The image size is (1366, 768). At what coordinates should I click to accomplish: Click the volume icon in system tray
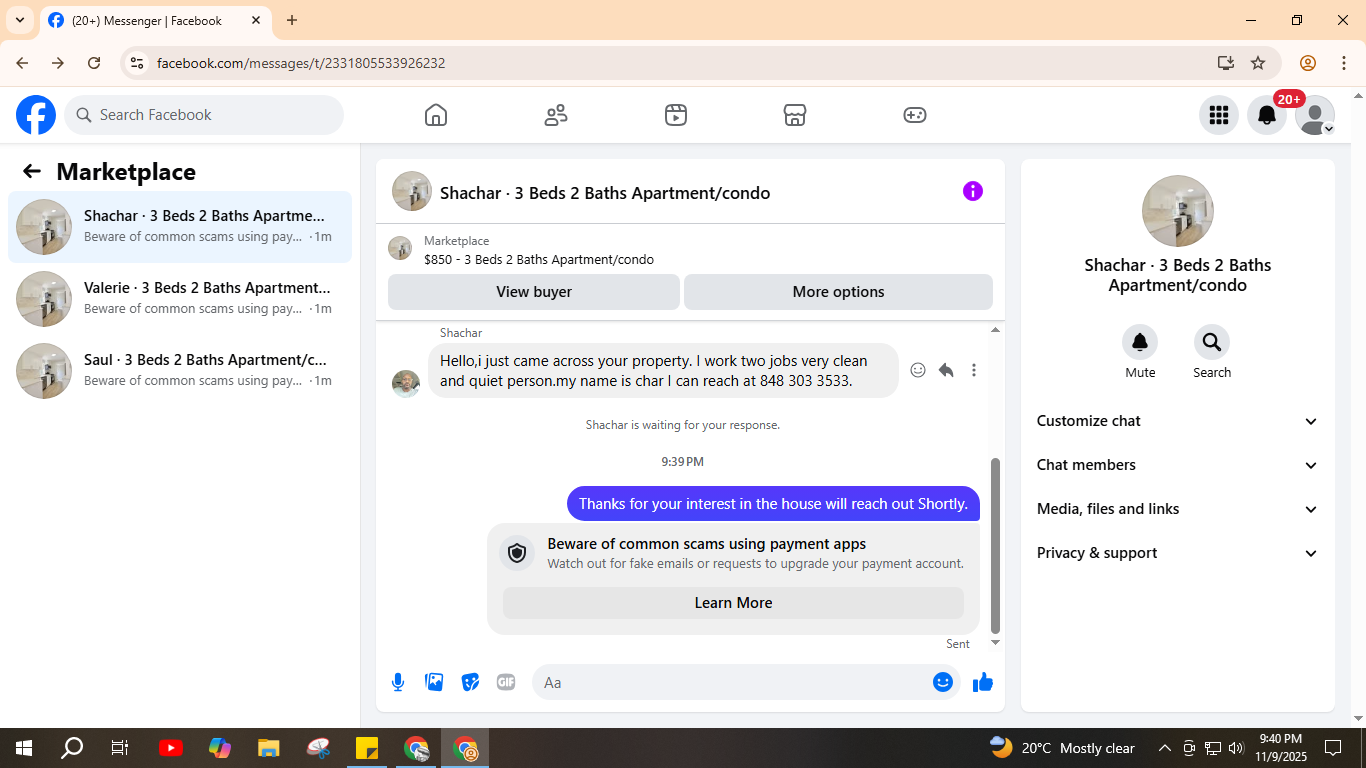coord(1236,748)
